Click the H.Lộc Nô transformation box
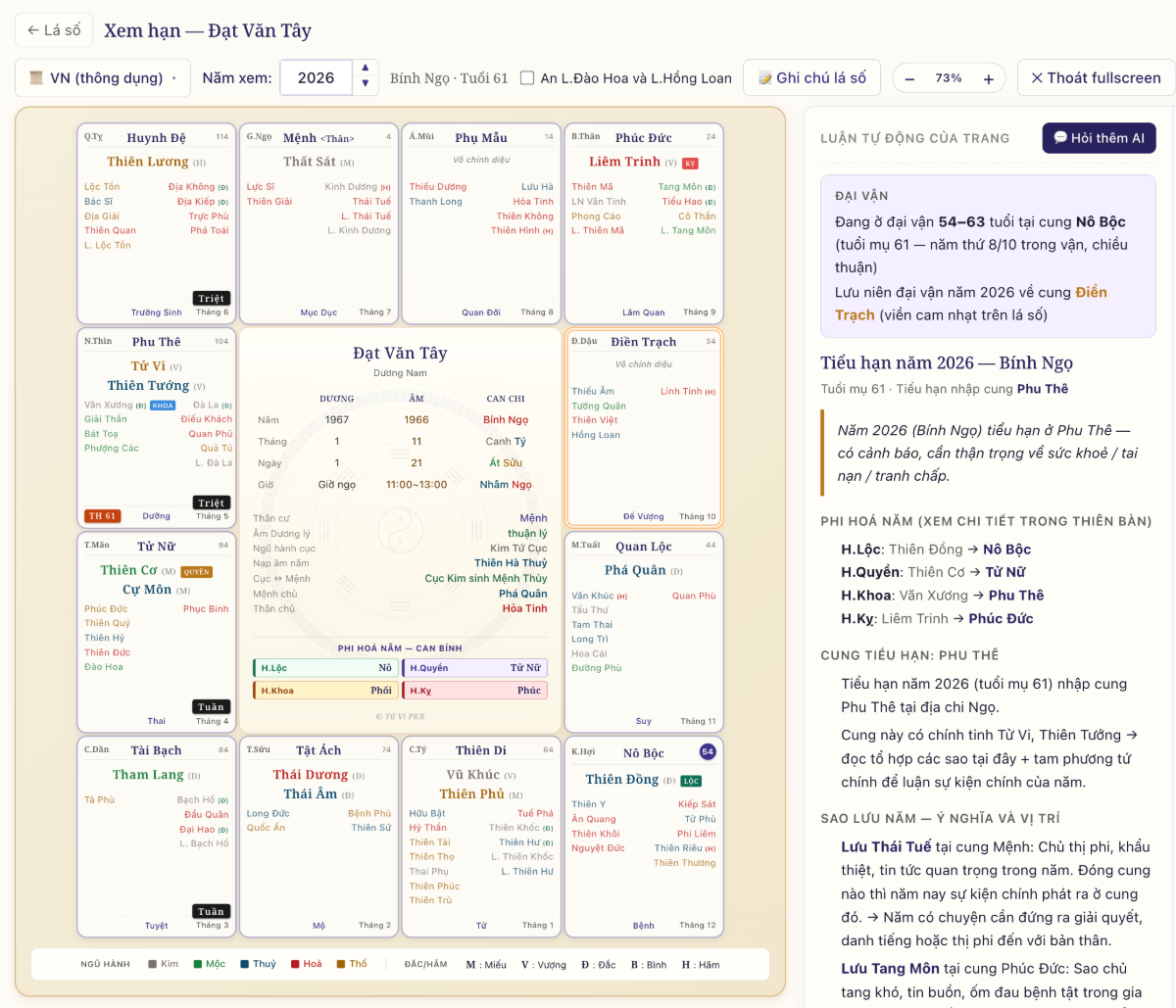This screenshot has height=1008, width=1176. tap(325, 668)
